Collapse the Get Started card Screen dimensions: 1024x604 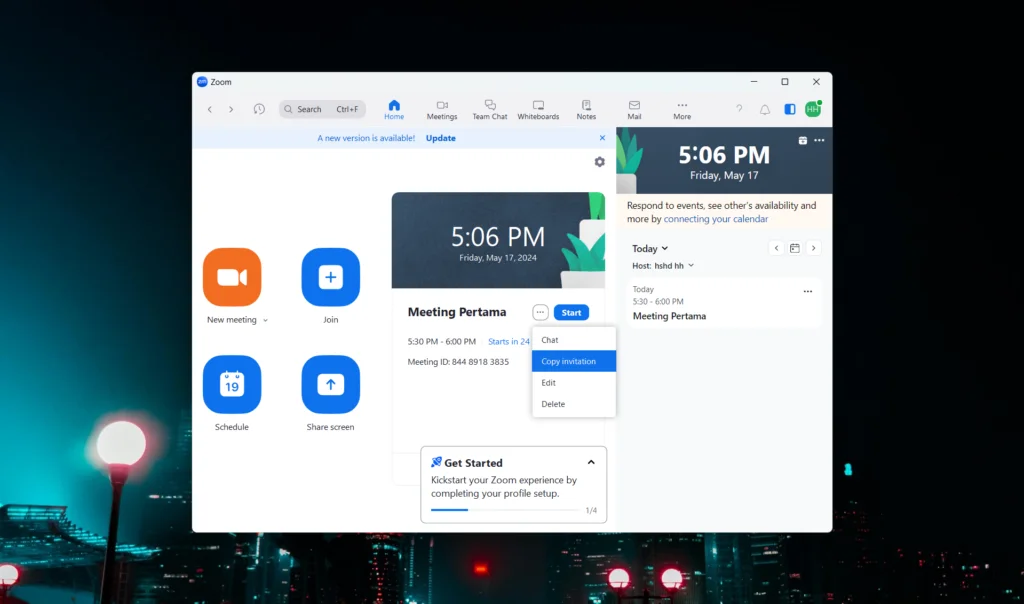591,462
